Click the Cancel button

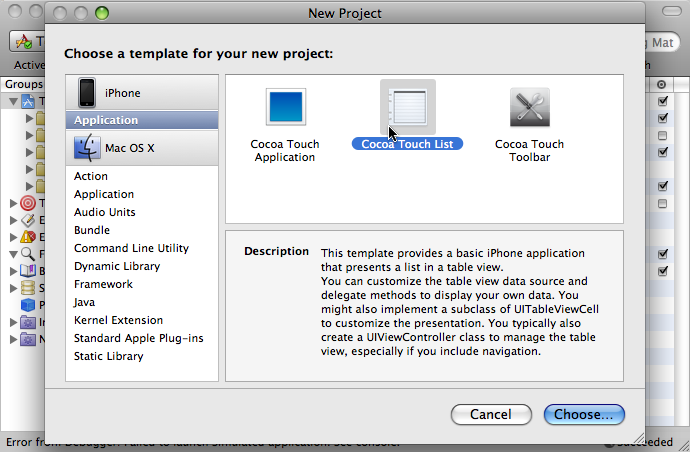click(491, 415)
